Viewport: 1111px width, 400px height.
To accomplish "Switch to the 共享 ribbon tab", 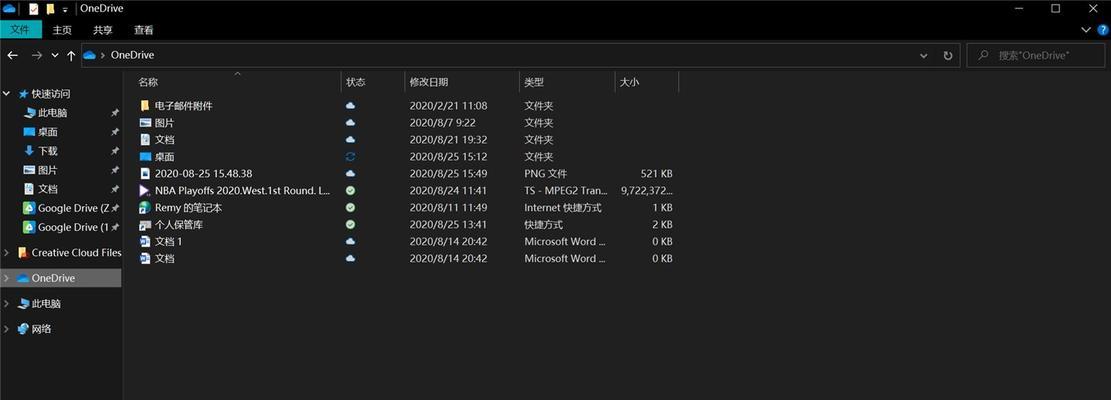I will [x=103, y=30].
